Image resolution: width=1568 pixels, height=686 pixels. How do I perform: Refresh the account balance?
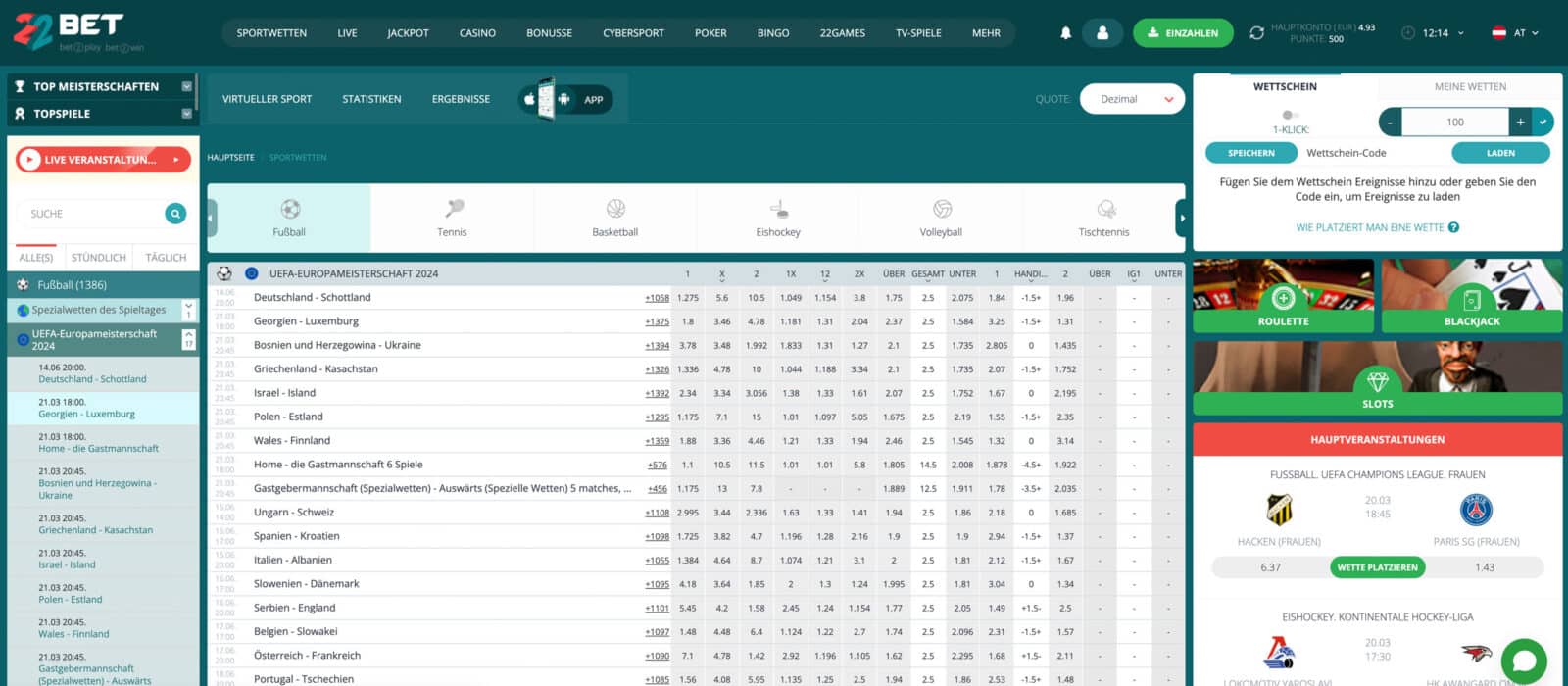[1256, 33]
